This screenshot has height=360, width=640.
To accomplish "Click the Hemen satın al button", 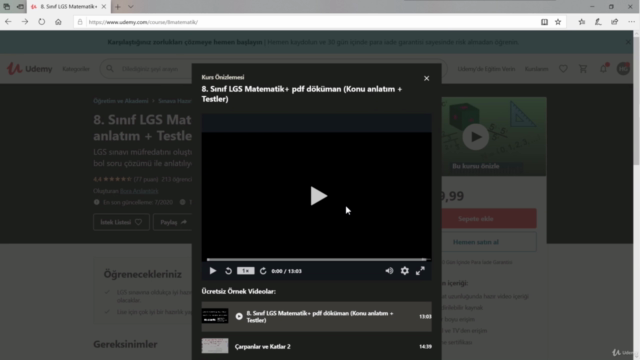I will (489, 242).
